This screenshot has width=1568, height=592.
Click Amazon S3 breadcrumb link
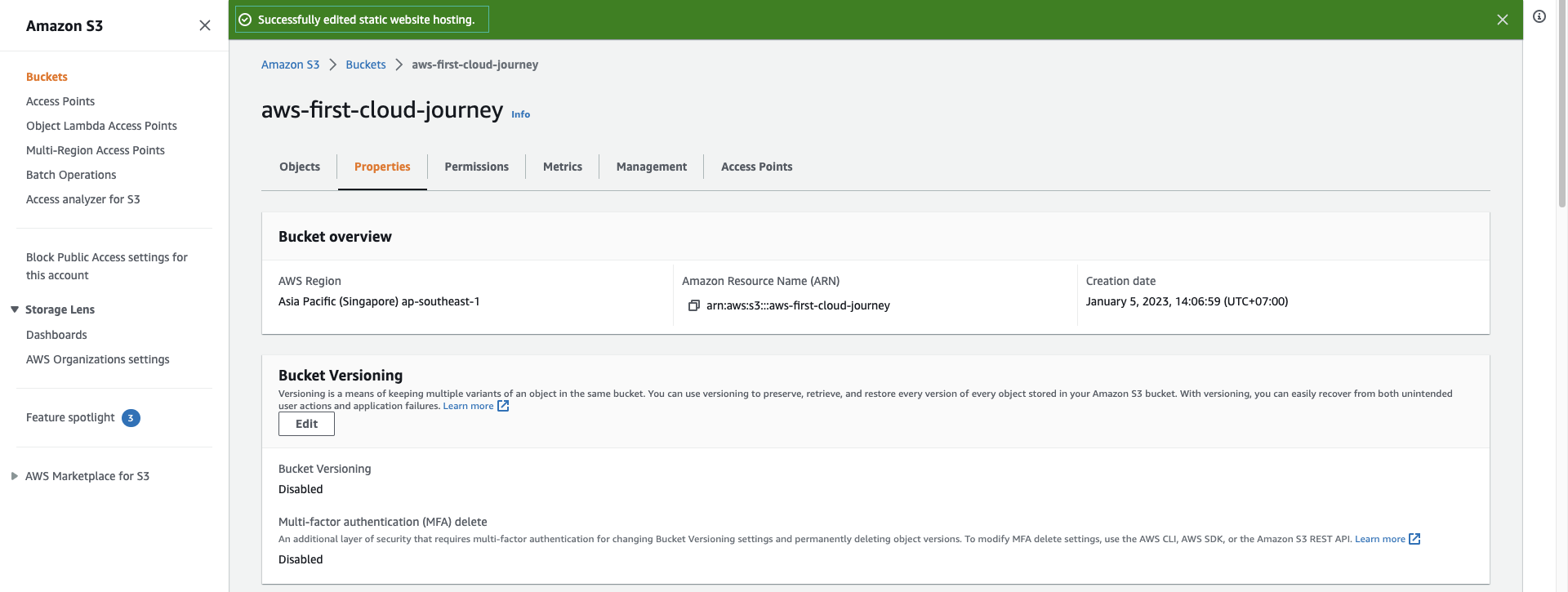290,65
